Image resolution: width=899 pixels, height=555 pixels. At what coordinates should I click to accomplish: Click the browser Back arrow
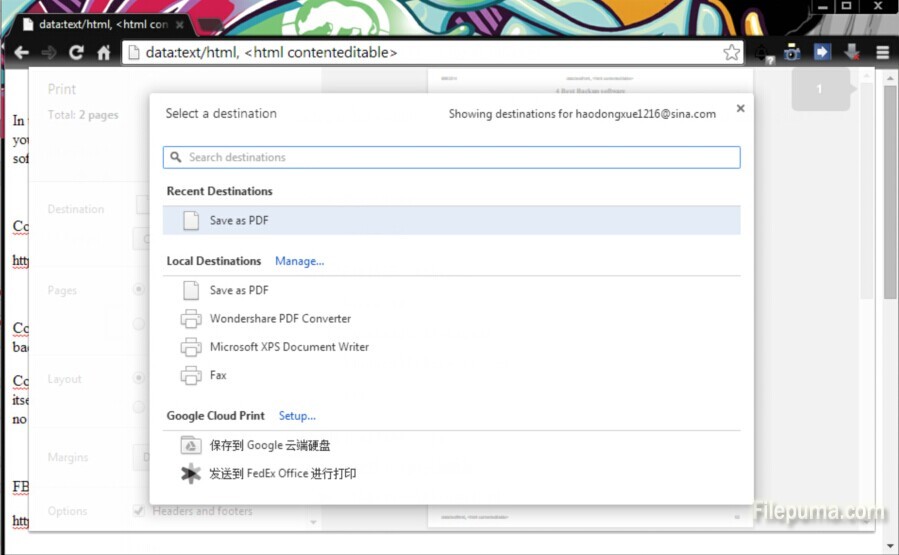[21, 52]
